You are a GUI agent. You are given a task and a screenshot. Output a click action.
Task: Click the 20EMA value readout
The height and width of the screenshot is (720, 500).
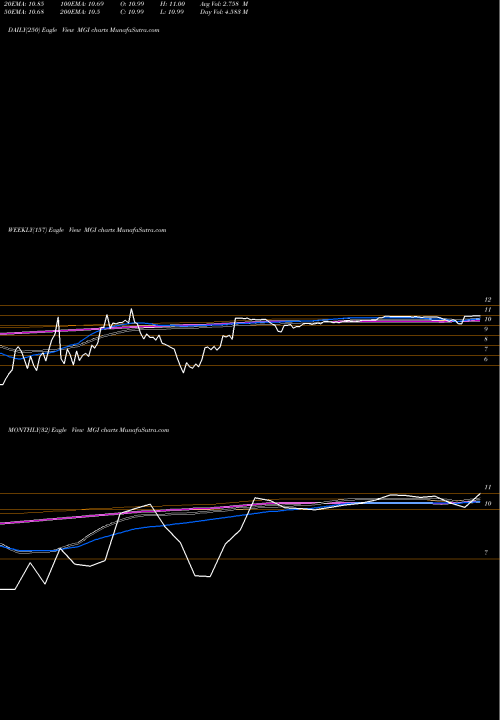pos(24,4)
